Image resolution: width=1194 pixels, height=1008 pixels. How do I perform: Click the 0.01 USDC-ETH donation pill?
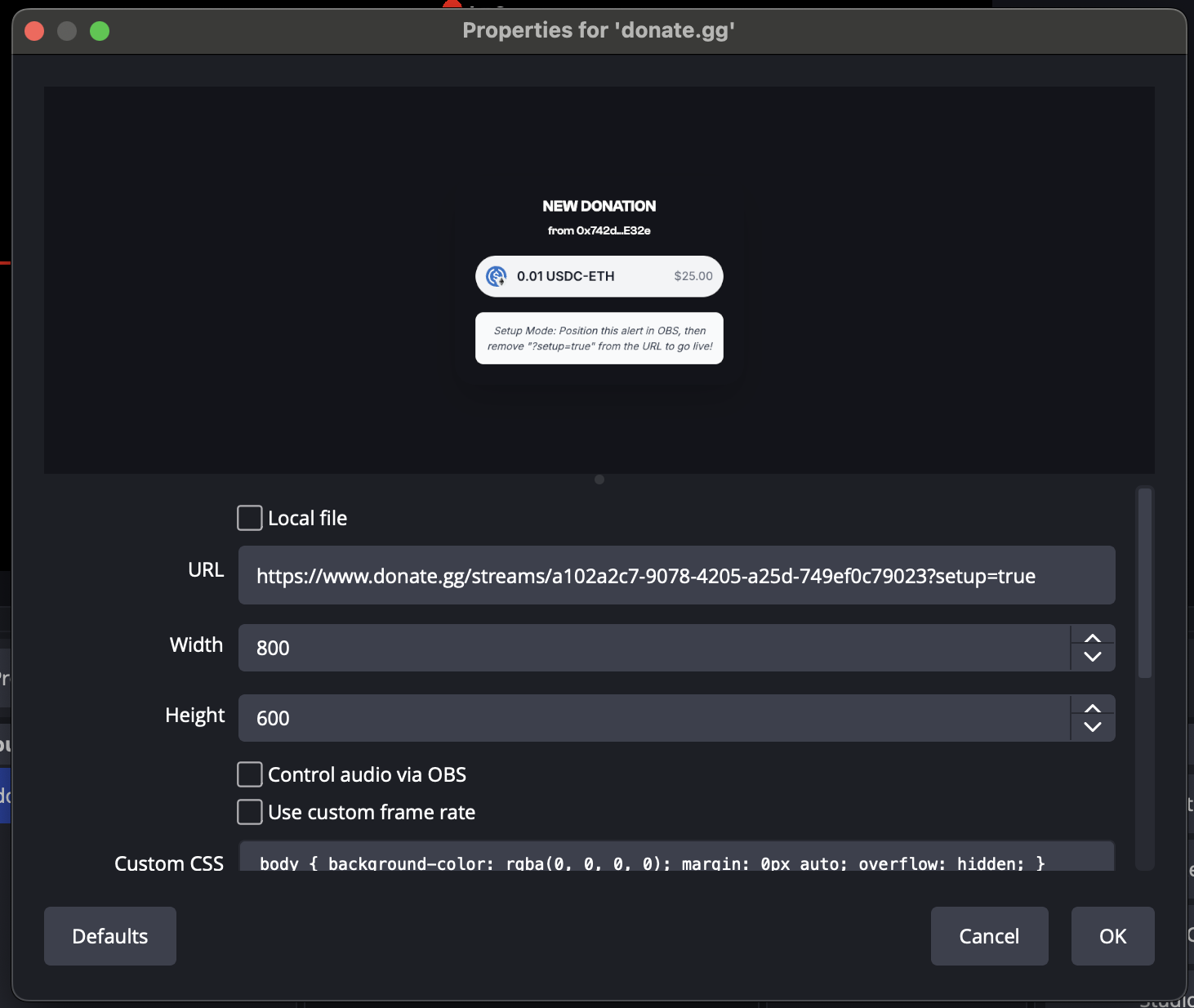tap(599, 276)
